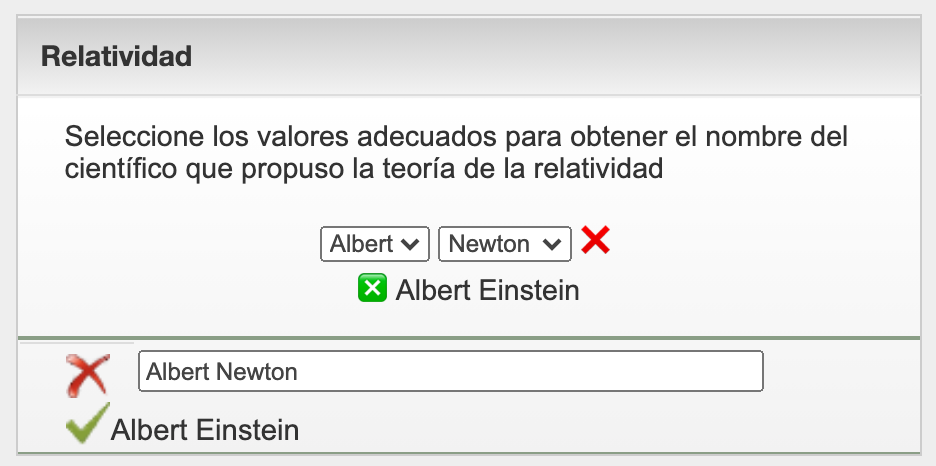Click the question text starting with Seleccione
Viewport: 936px width, 466px height.
(x=455, y=136)
